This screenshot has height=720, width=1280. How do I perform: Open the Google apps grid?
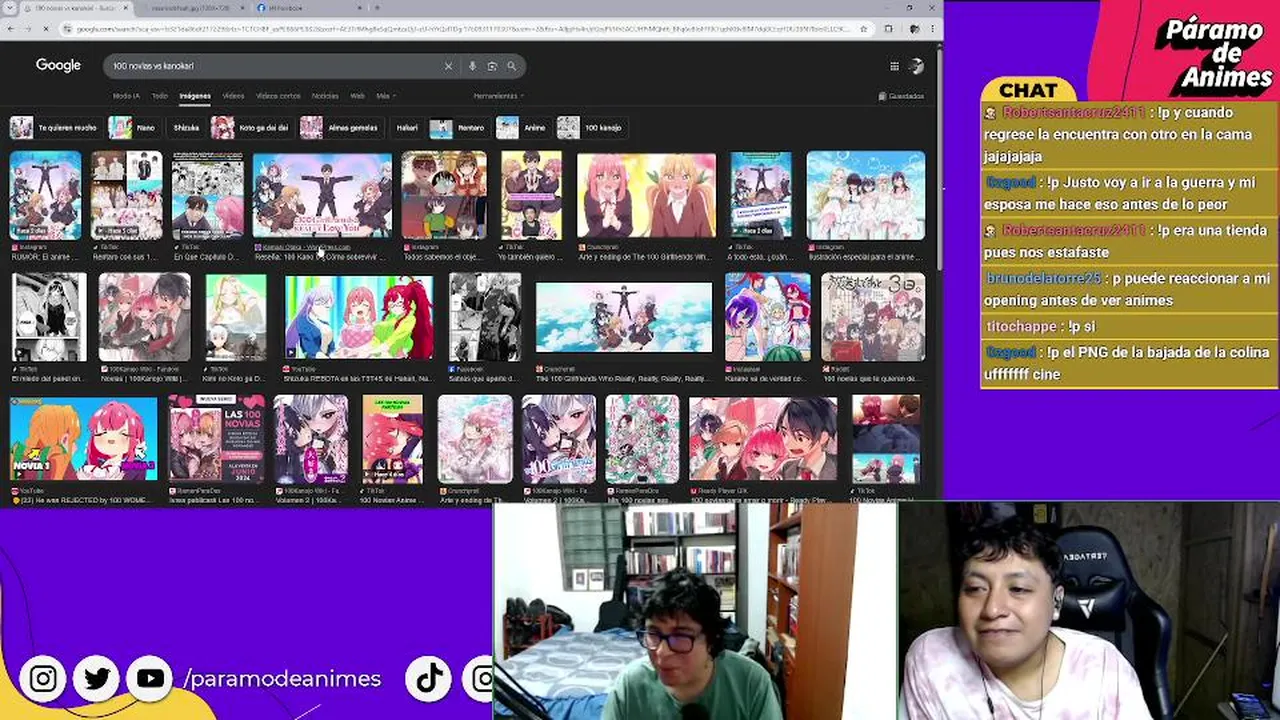894,66
